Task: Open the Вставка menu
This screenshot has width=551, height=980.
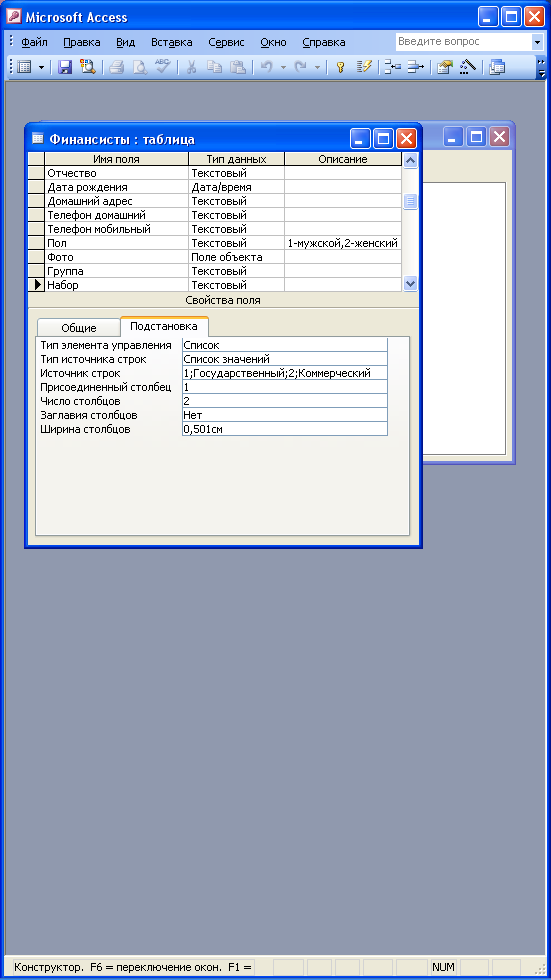Action: coord(172,42)
